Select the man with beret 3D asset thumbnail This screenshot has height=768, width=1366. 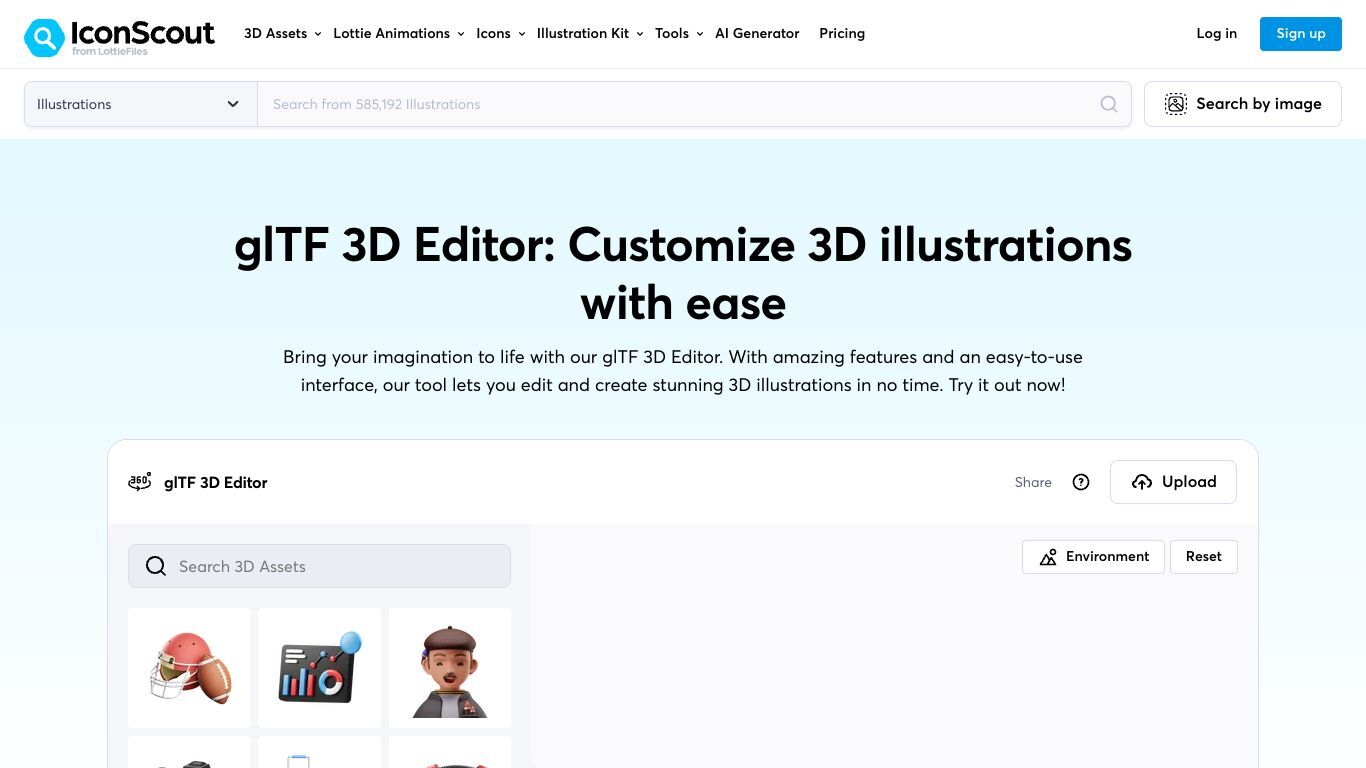(450, 668)
